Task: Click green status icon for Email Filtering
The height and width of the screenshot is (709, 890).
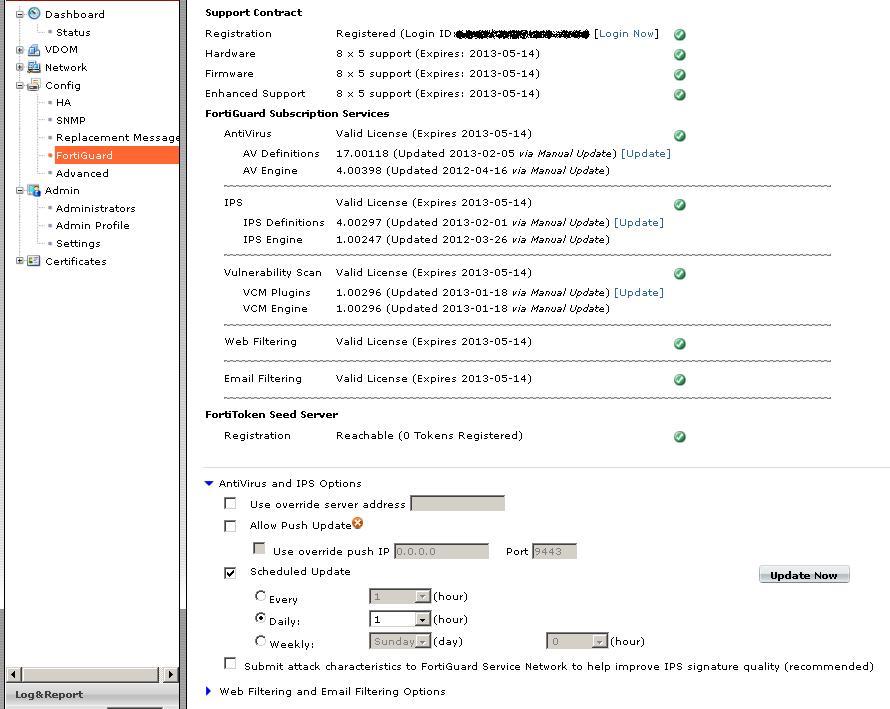Action: click(x=679, y=380)
